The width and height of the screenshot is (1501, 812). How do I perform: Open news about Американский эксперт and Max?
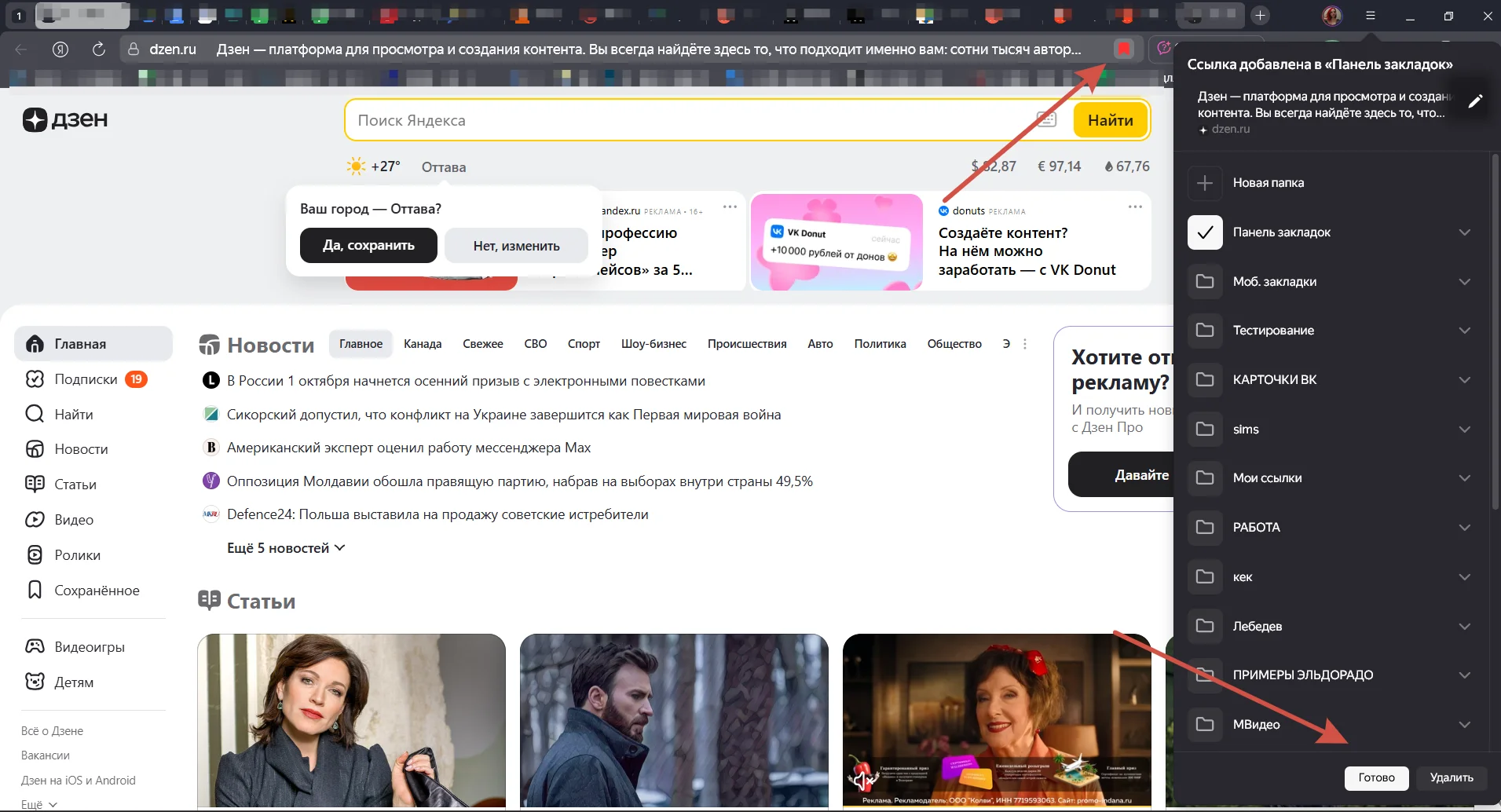[408, 448]
